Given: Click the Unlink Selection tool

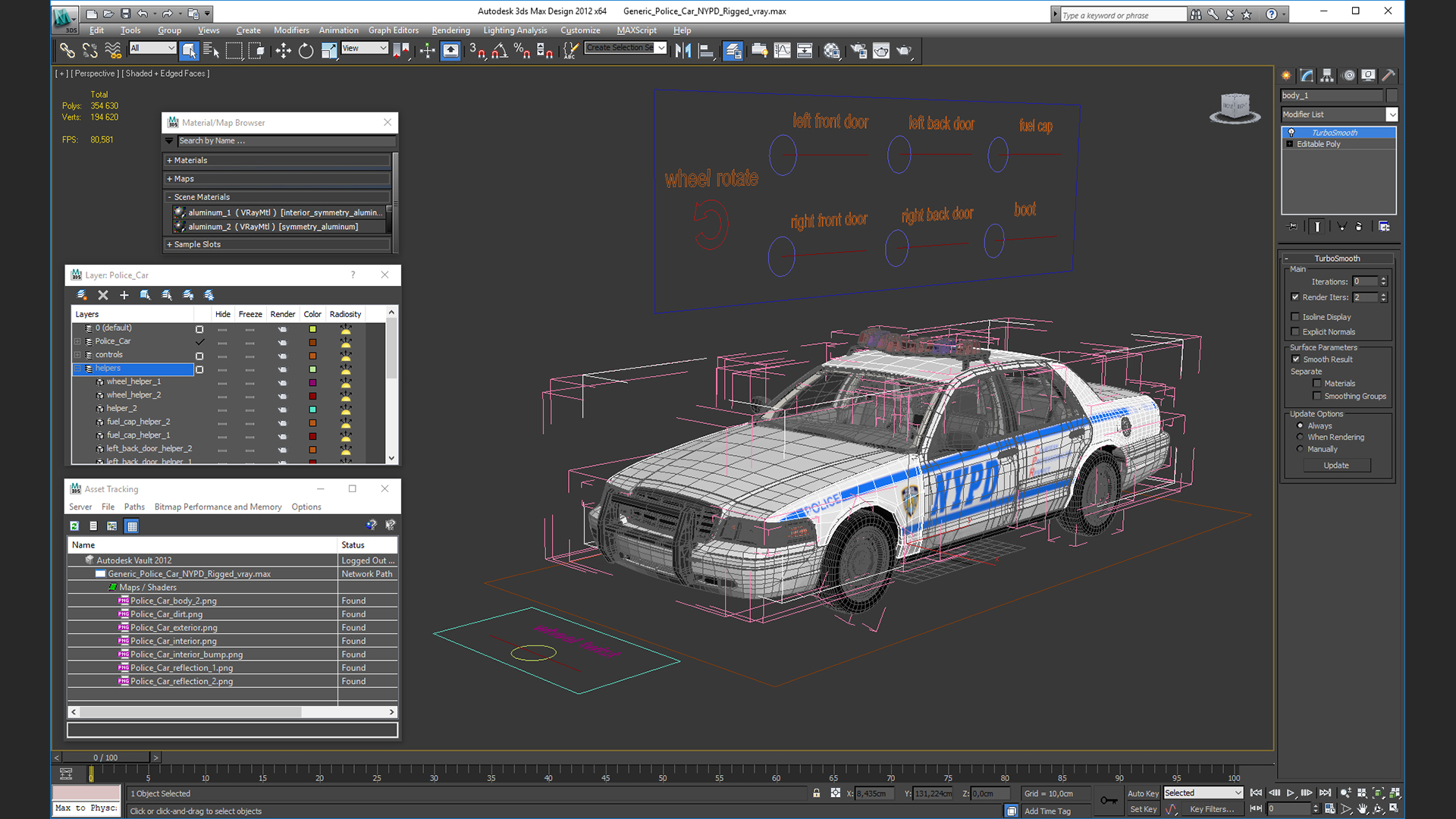Looking at the screenshot, I should pyautogui.click(x=90, y=51).
